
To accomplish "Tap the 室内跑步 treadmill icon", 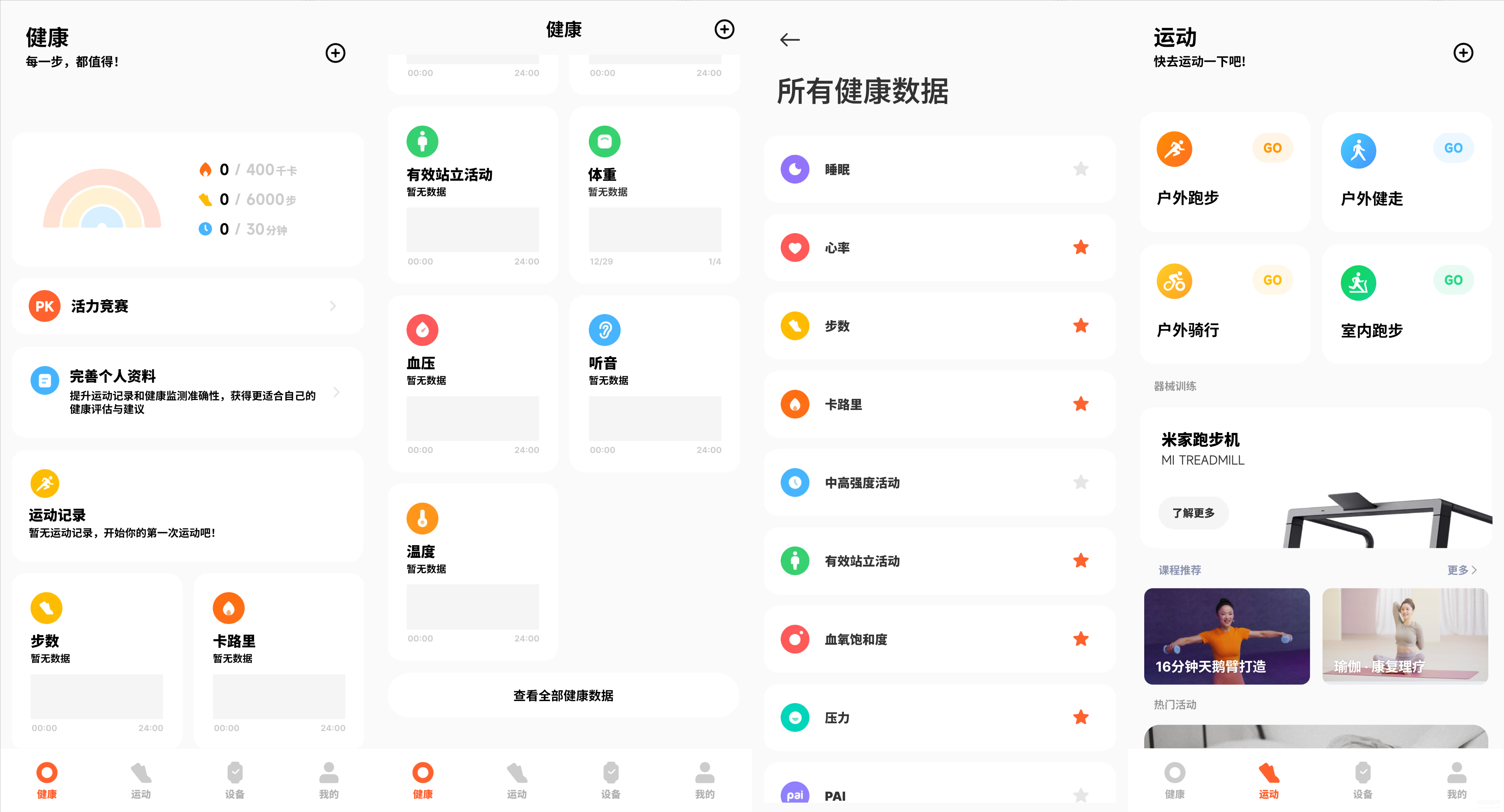I will (1358, 283).
